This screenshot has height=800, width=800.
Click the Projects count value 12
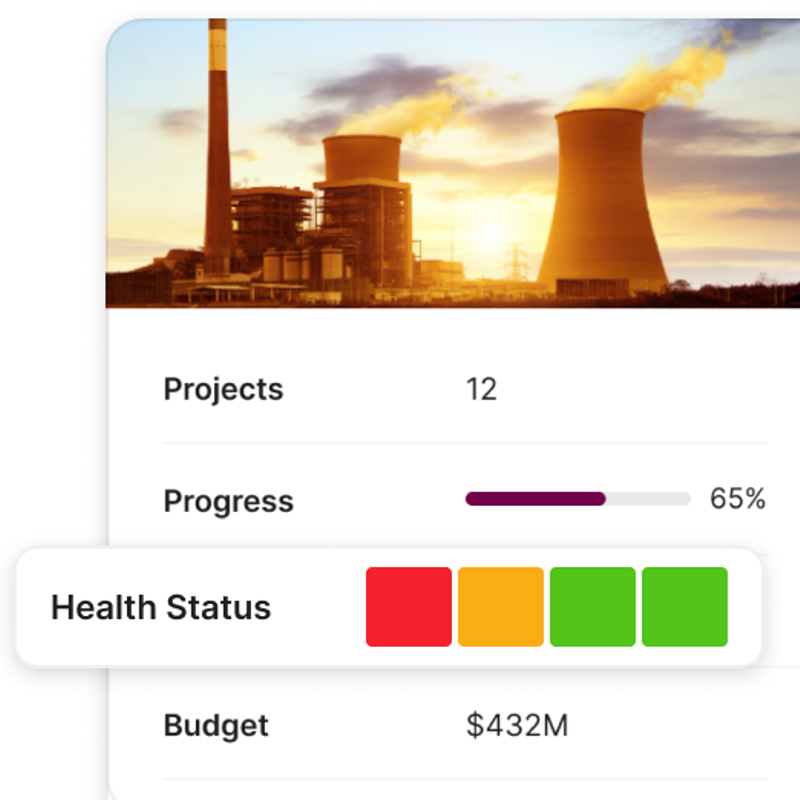point(481,388)
